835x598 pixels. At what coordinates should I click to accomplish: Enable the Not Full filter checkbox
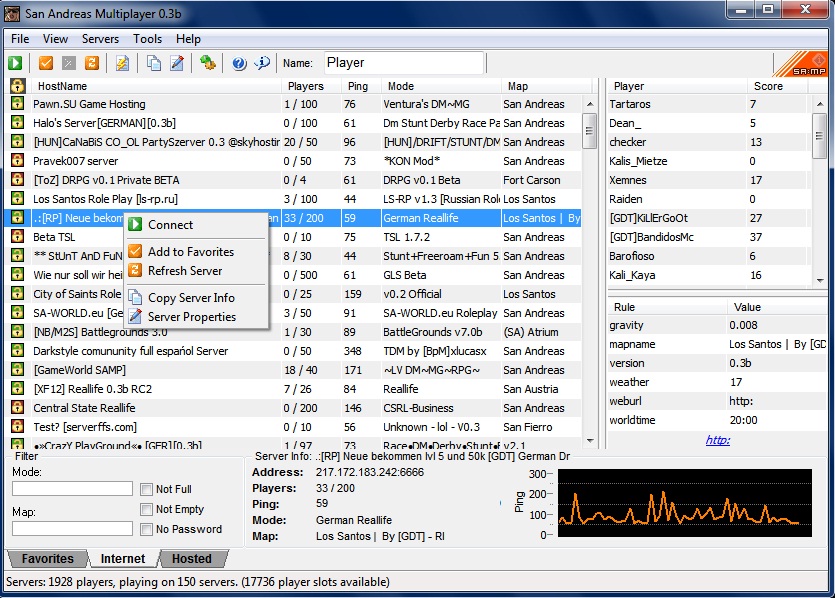pyautogui.click(x=147, y=489)
